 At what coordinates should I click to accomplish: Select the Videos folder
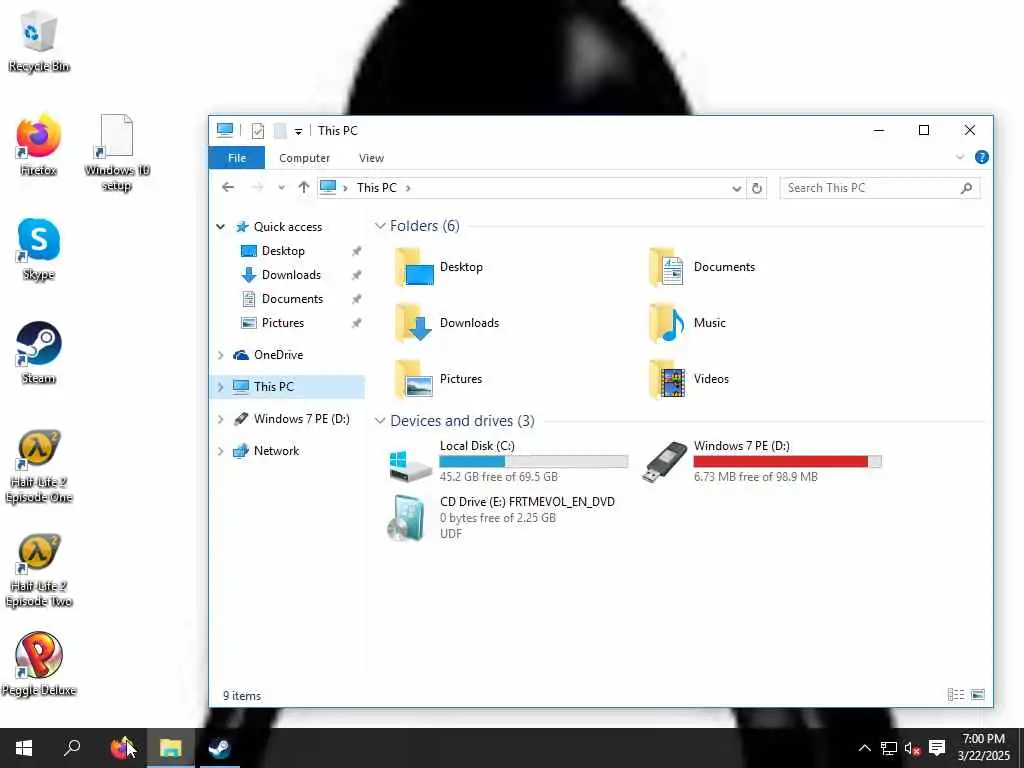688,379
